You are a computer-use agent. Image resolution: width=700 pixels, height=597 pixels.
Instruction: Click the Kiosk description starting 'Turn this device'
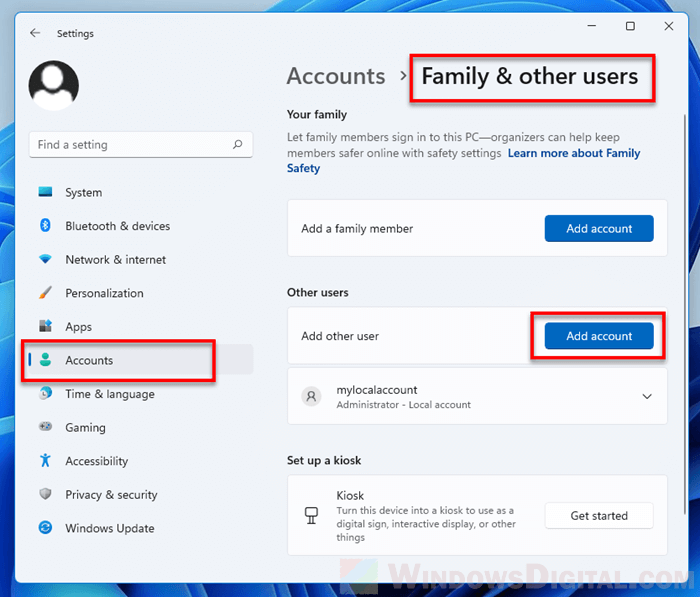tap(426, 524)
